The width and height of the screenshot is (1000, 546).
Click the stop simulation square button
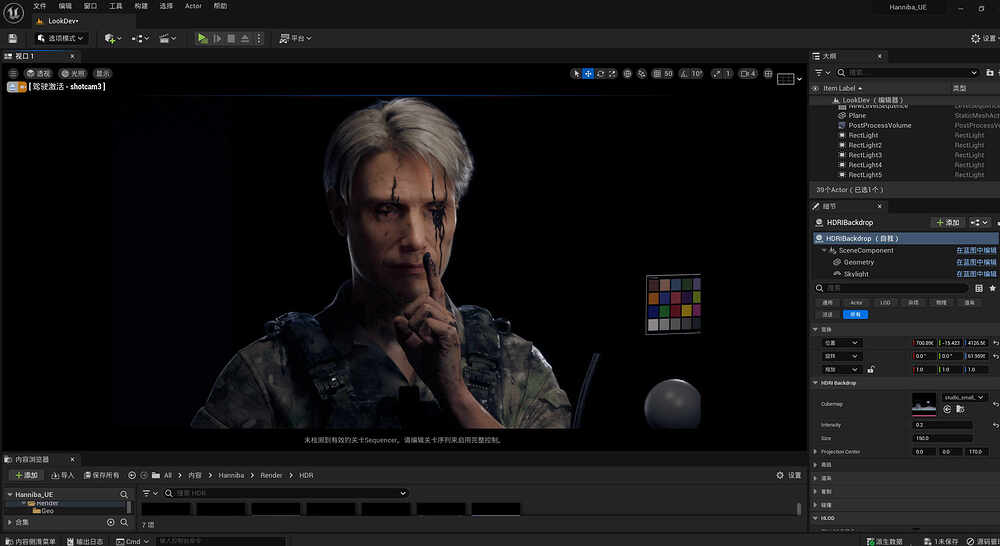point(231,38)
